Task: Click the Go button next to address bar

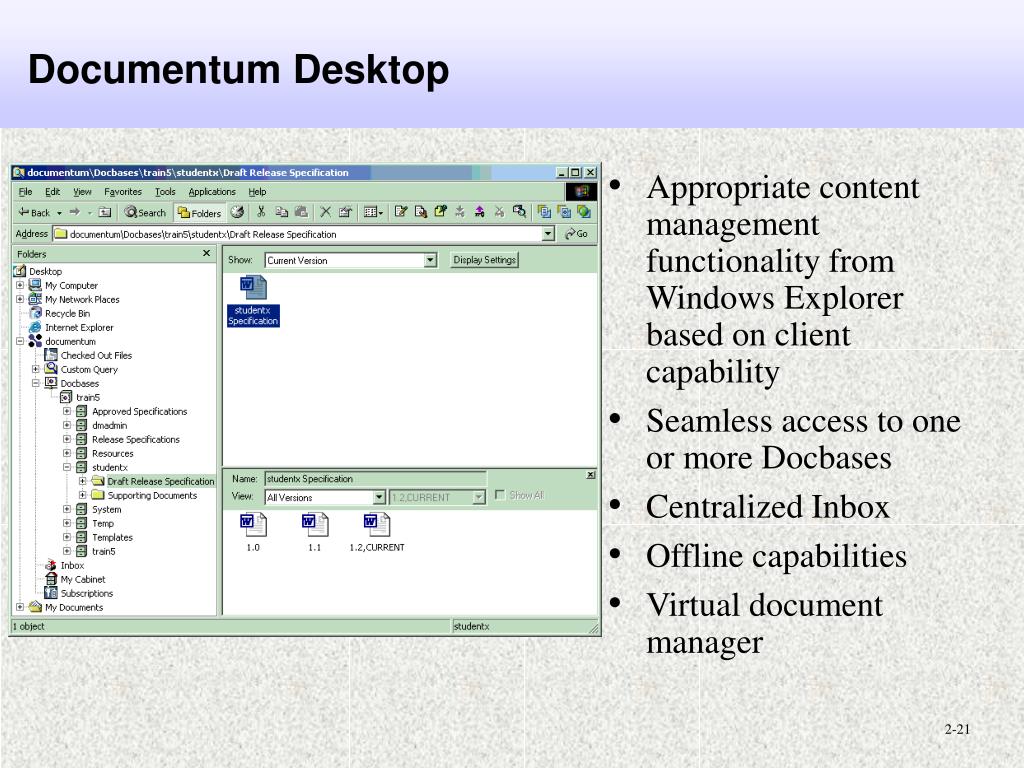Action: pos(577,234)
